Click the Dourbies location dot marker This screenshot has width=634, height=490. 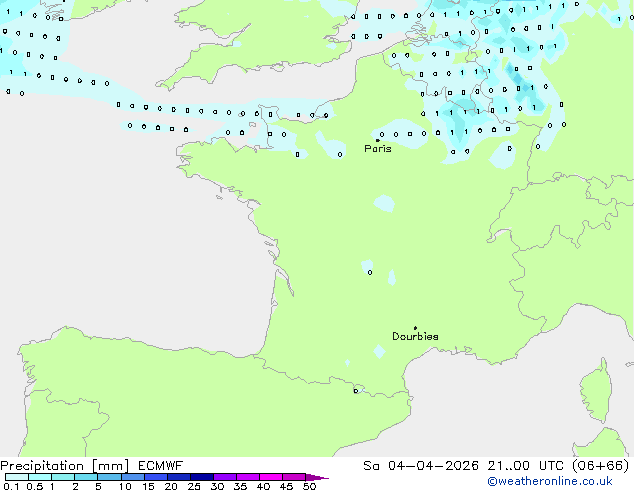click(415, 328)
